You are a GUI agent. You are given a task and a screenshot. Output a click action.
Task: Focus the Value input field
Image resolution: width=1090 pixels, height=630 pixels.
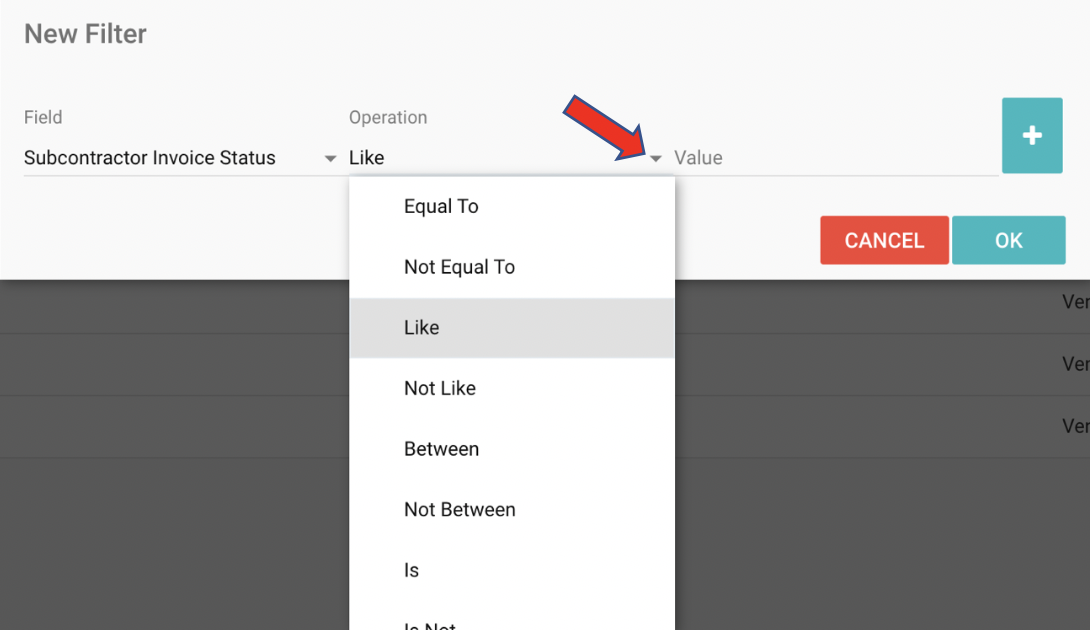tap(836, 158)
